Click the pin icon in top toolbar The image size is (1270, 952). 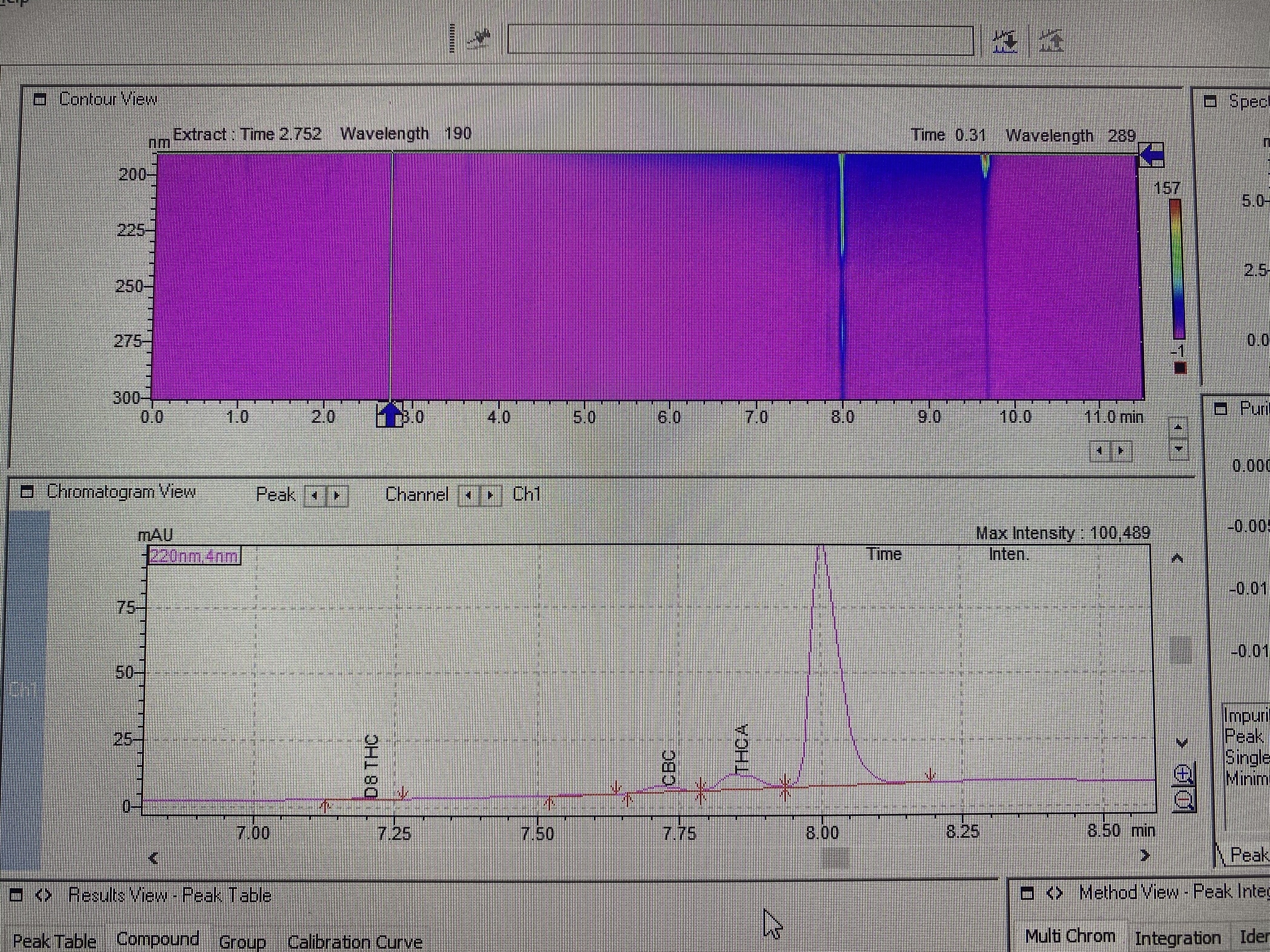click(479, 39)
